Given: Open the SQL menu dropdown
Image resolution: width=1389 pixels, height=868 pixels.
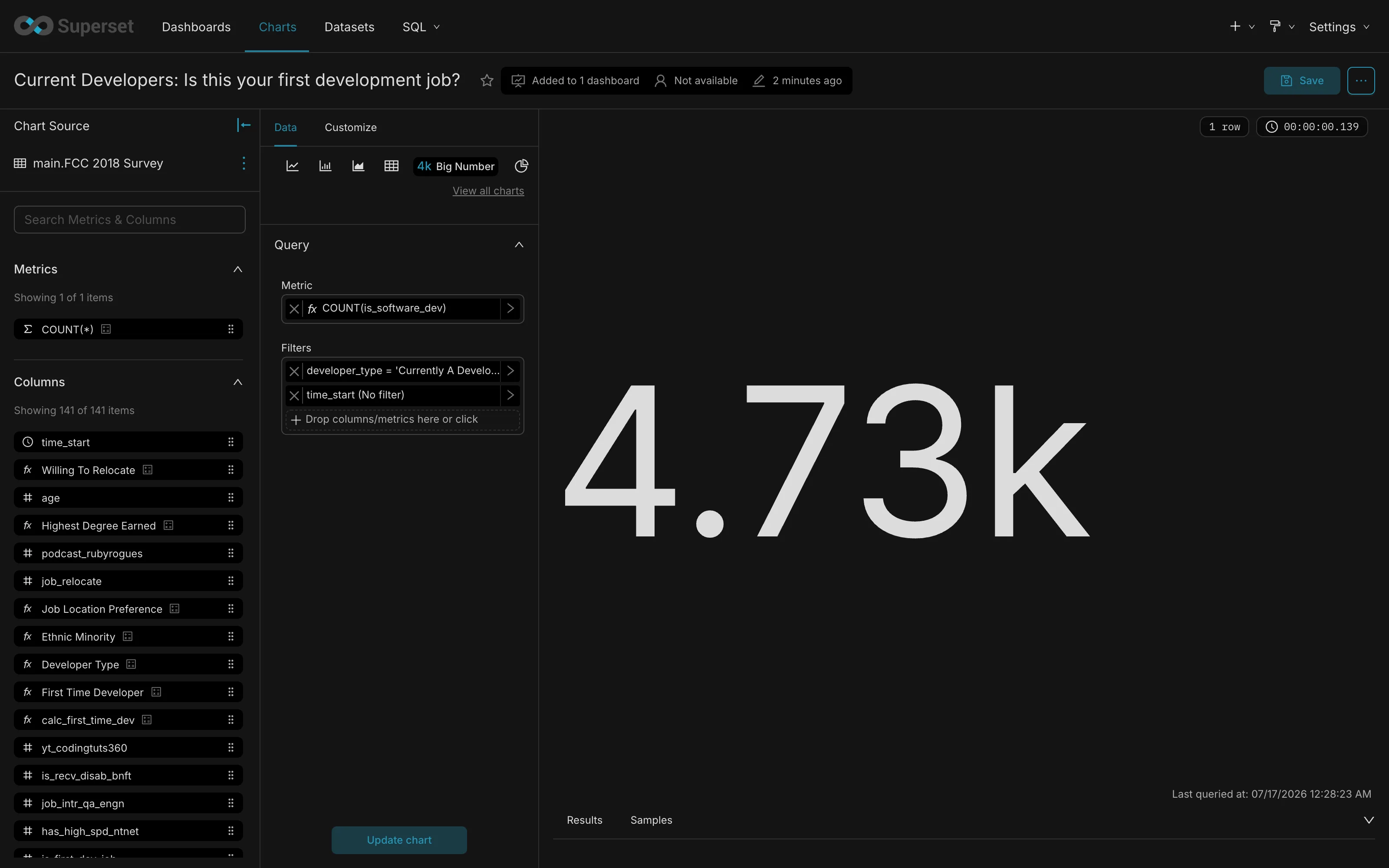Looking at the screenshot, I should pyautogui.click(x=421, y=26).
